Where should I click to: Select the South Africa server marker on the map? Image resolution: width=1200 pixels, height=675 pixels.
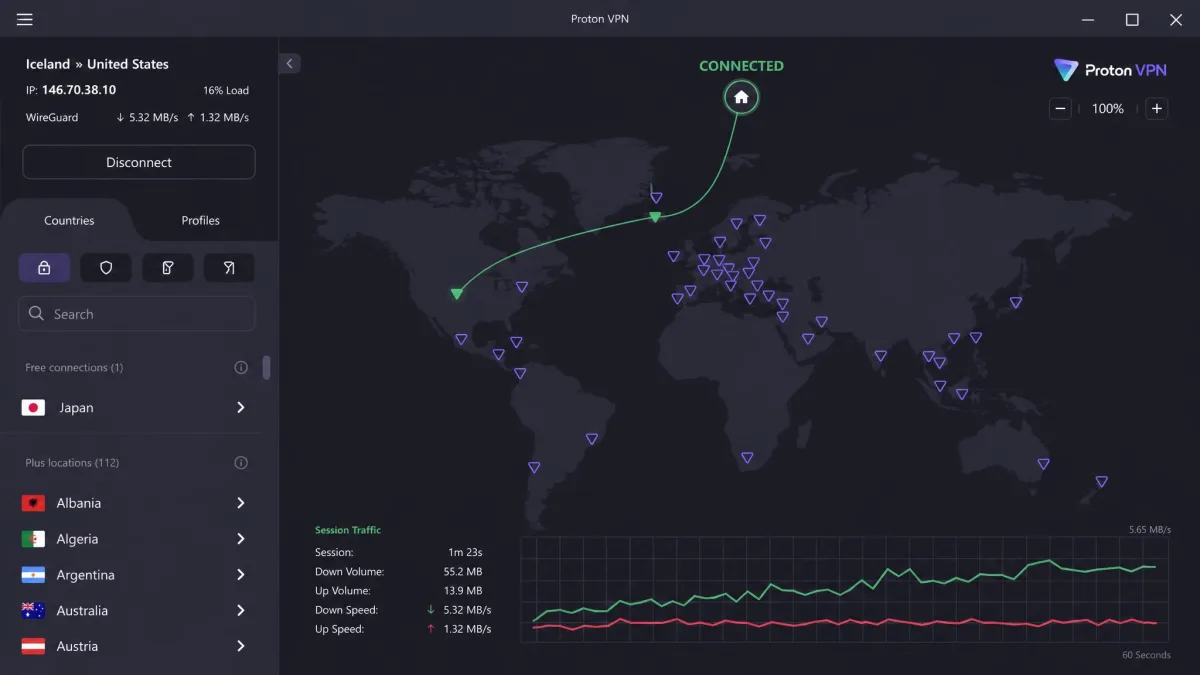pos(747,458)
